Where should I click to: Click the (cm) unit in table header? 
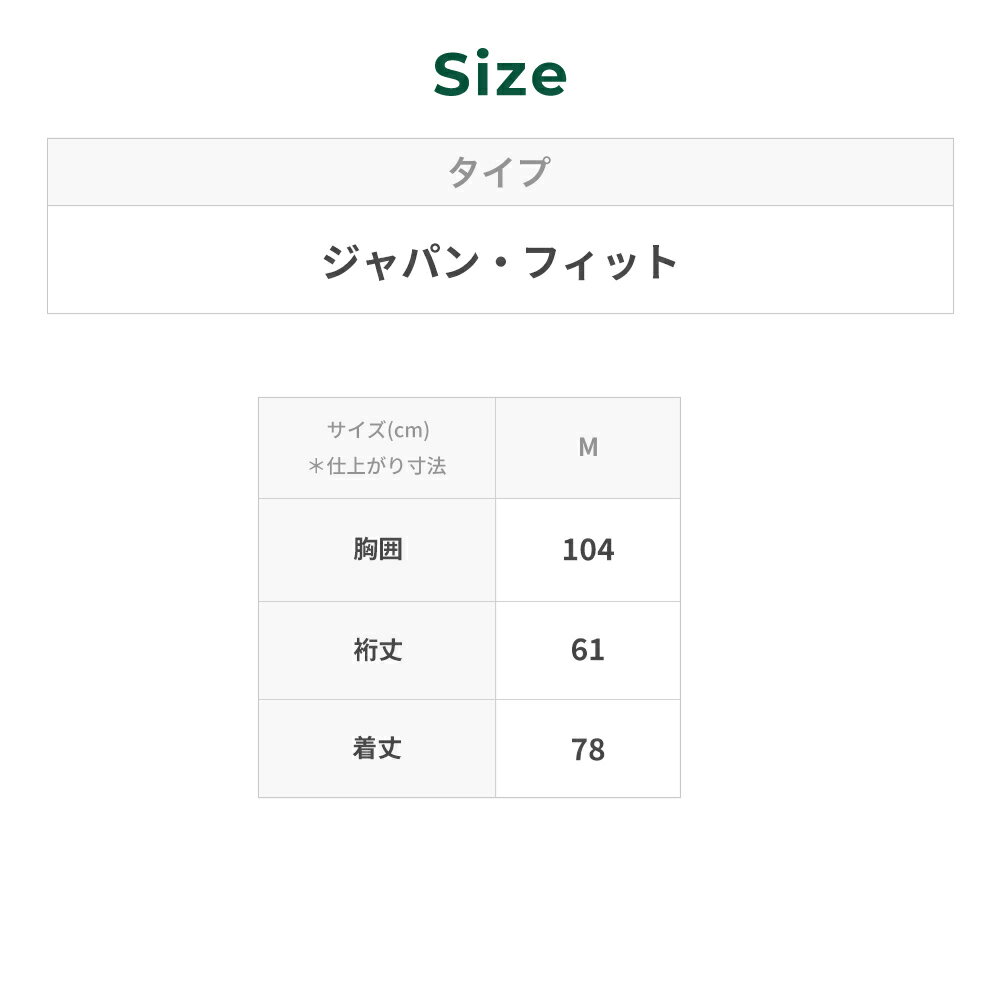(408, 430)
